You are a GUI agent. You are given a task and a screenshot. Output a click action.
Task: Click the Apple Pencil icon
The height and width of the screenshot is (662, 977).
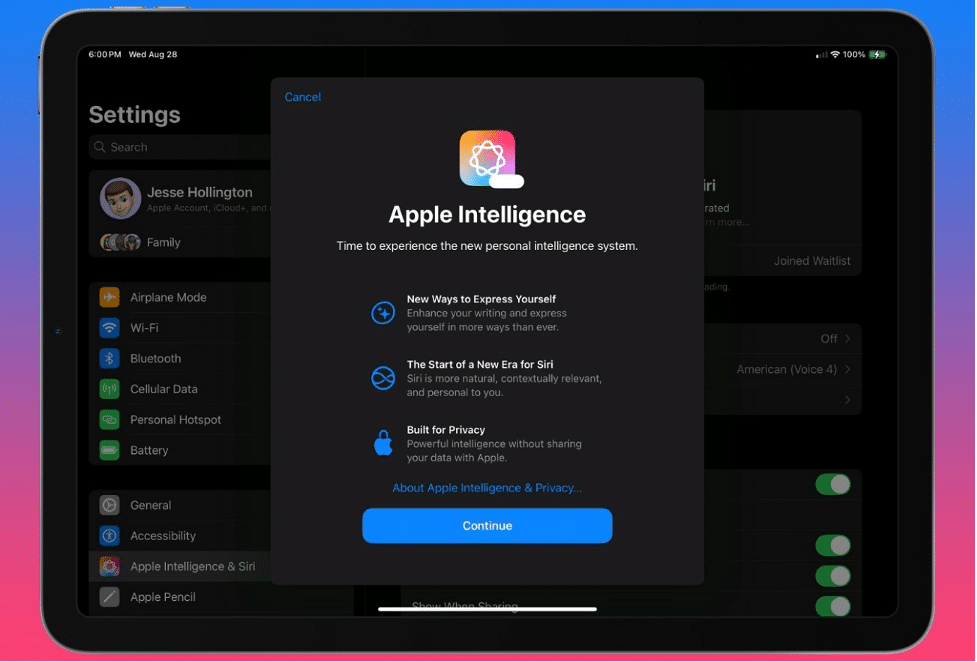coord(108,597)
